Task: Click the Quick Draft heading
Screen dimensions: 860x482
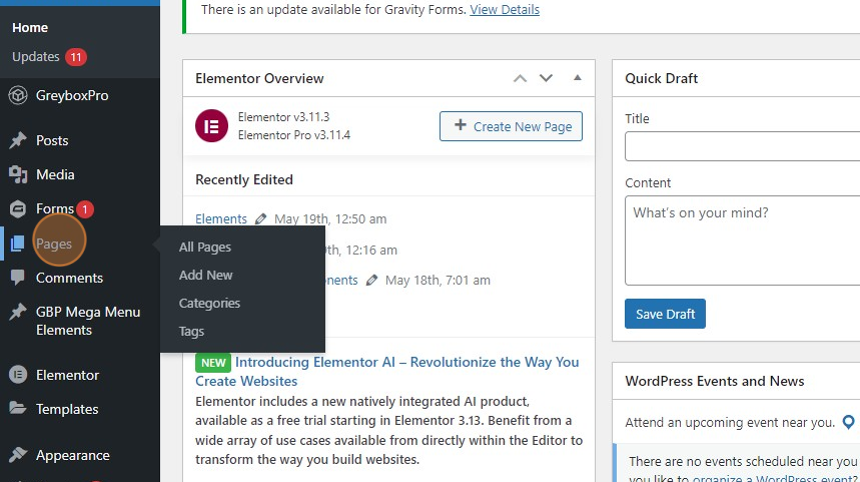Action: [661, 78]
